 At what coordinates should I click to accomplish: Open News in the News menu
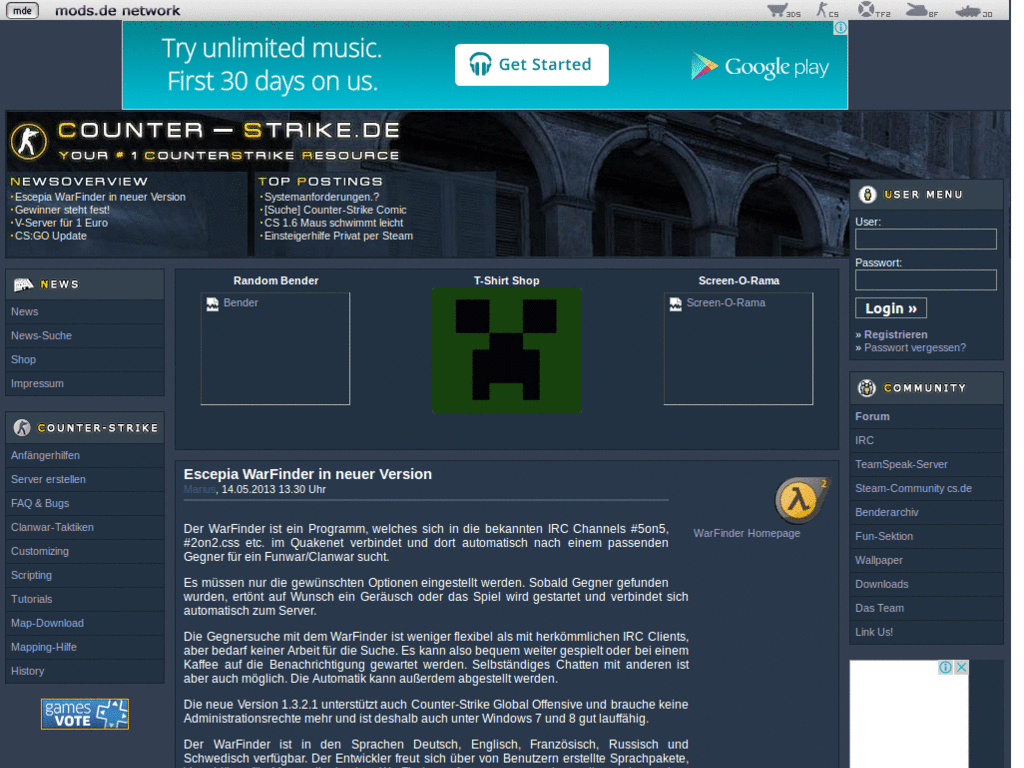[x=85, y=312]
